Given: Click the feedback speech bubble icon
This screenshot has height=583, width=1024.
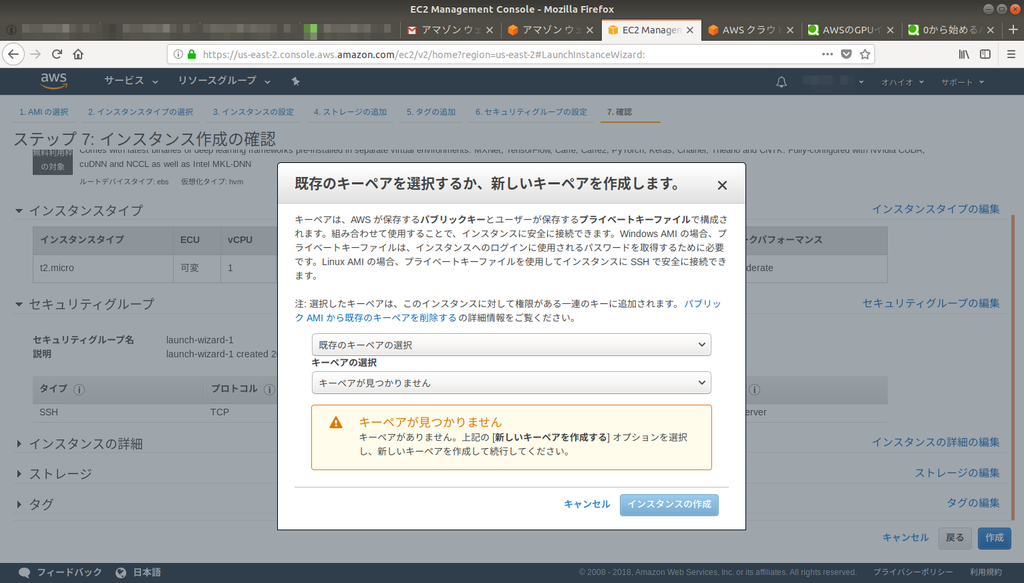Looking at the screenshot, I should pyautogui.click(x=25, y=573).
